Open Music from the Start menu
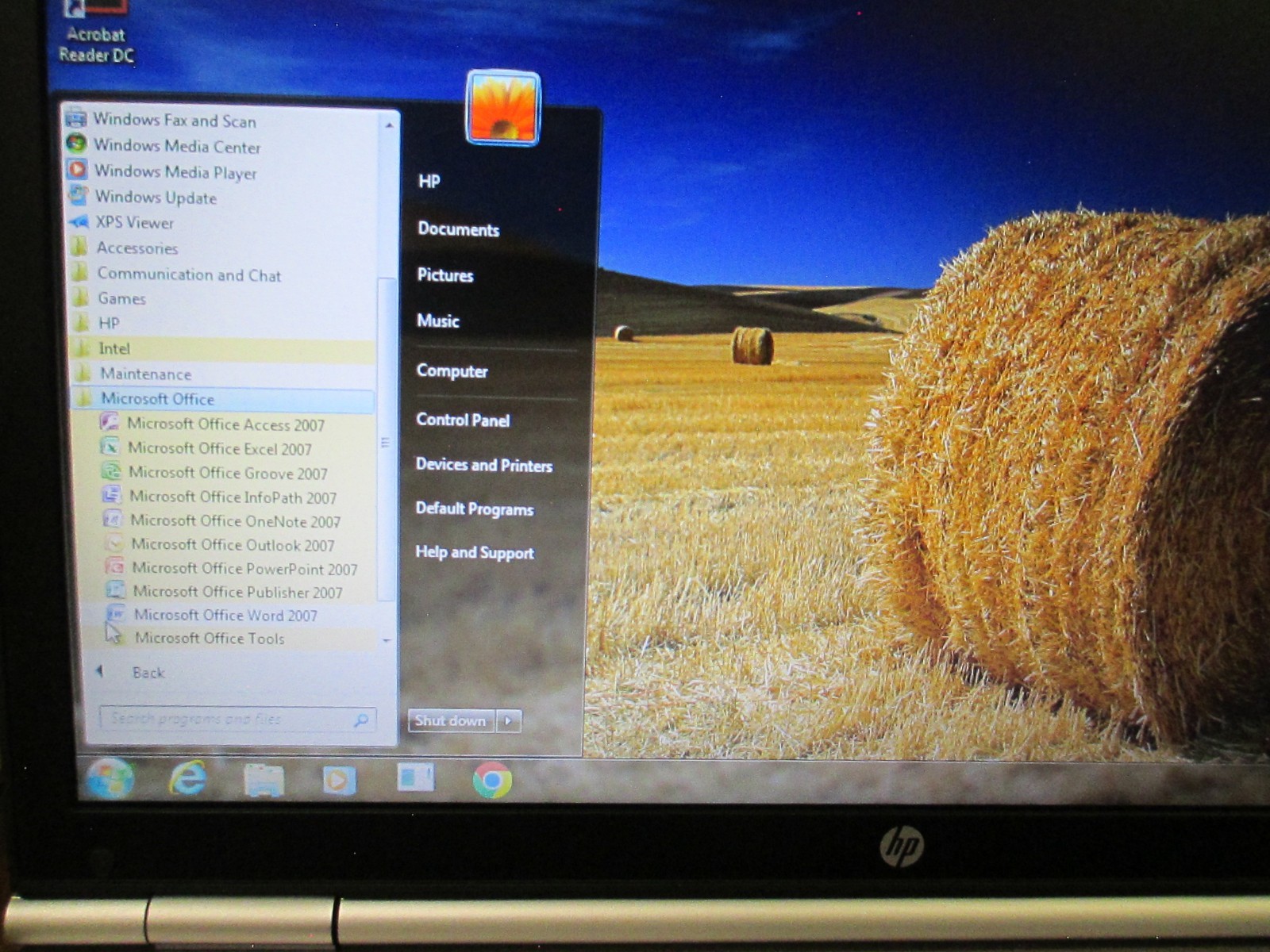 click(x=438, y=321)
